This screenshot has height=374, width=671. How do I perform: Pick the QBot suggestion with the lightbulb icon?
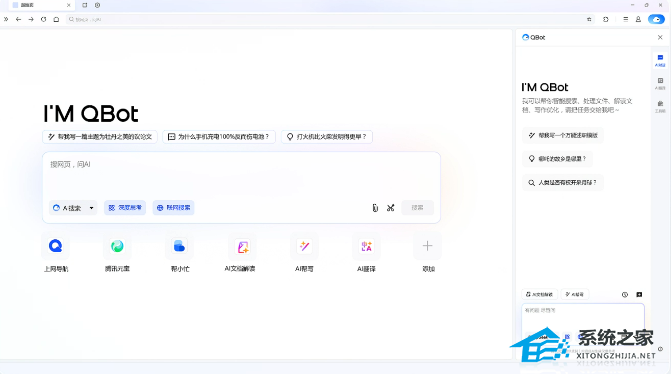558,159
